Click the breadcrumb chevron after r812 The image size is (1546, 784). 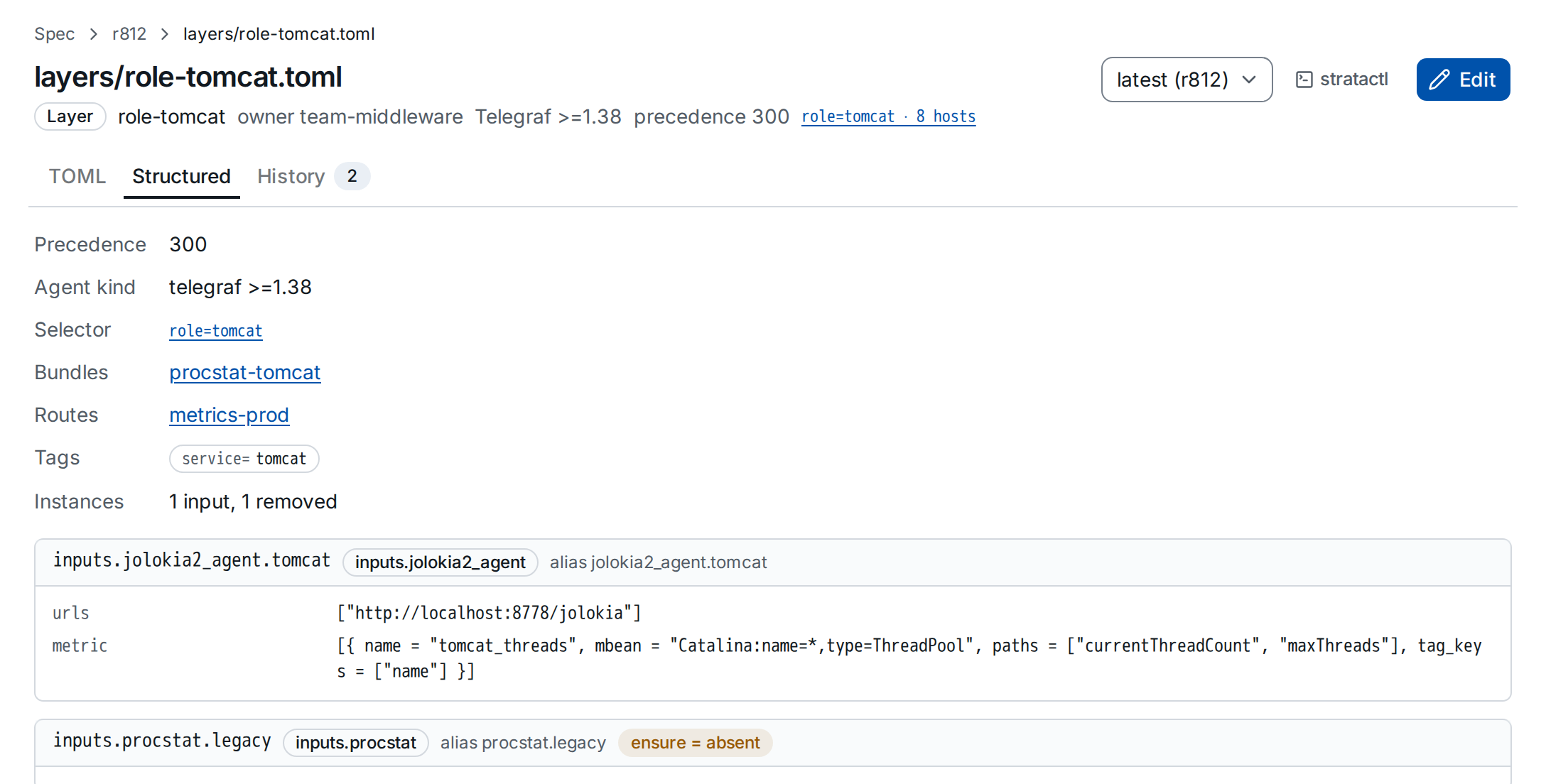tap(165, 34)
